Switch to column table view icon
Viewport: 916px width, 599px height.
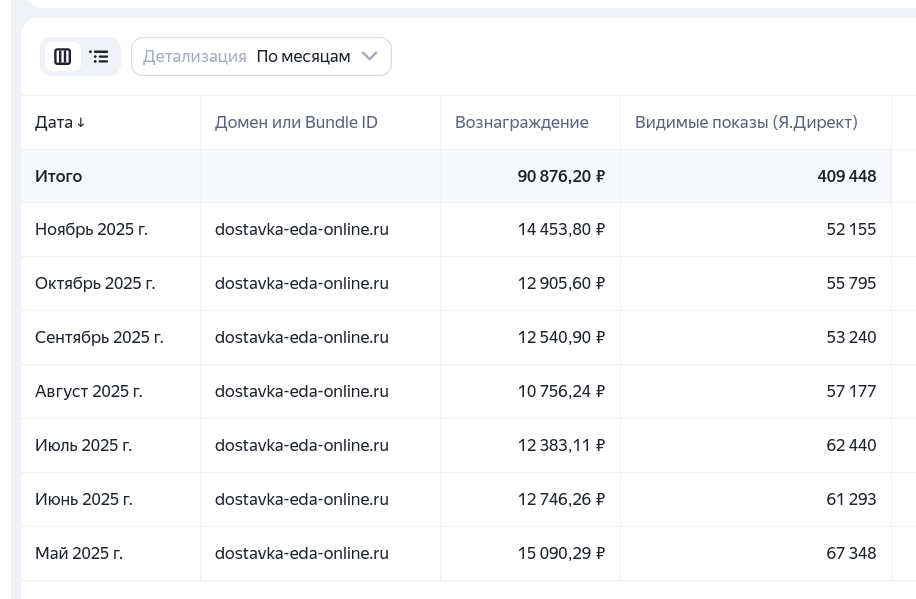pyautogui.click(x=63, y=57)
